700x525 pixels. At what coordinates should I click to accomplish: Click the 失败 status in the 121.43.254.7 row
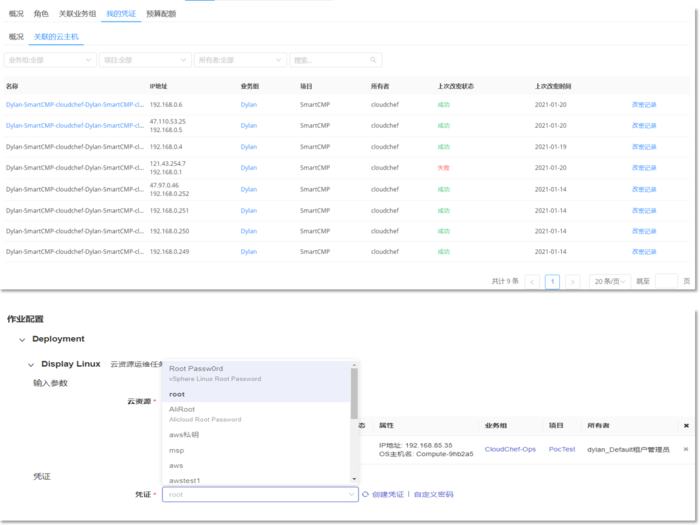(443, 168)
